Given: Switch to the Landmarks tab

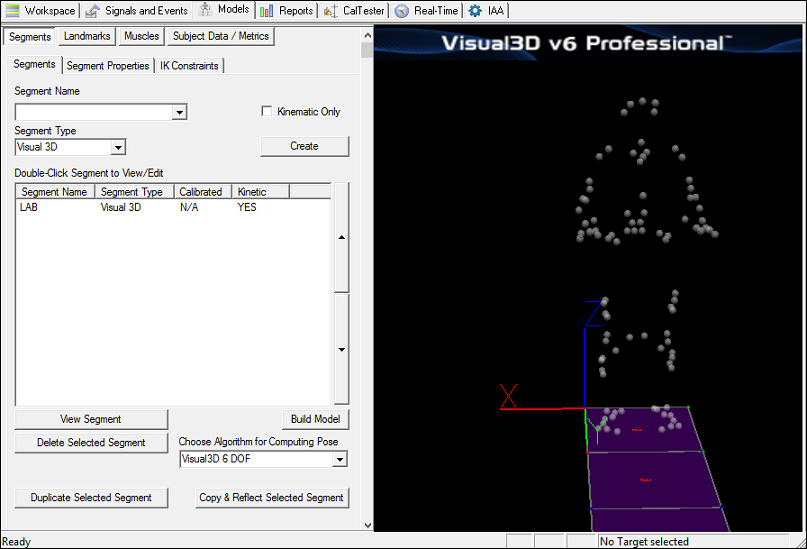Looking at the screenshot, I should coord(87,36).
